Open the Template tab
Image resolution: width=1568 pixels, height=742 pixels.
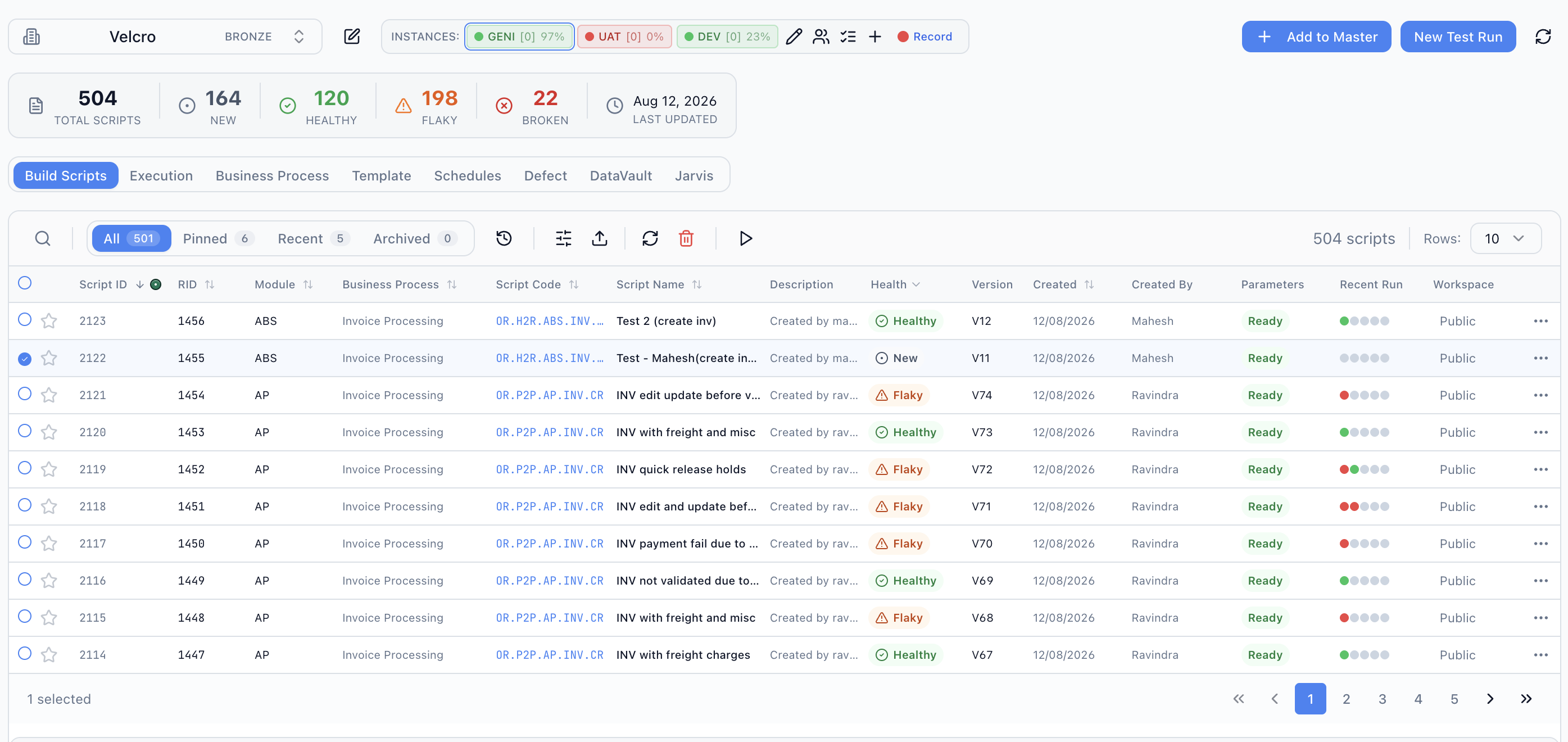[x=381, y=176]
